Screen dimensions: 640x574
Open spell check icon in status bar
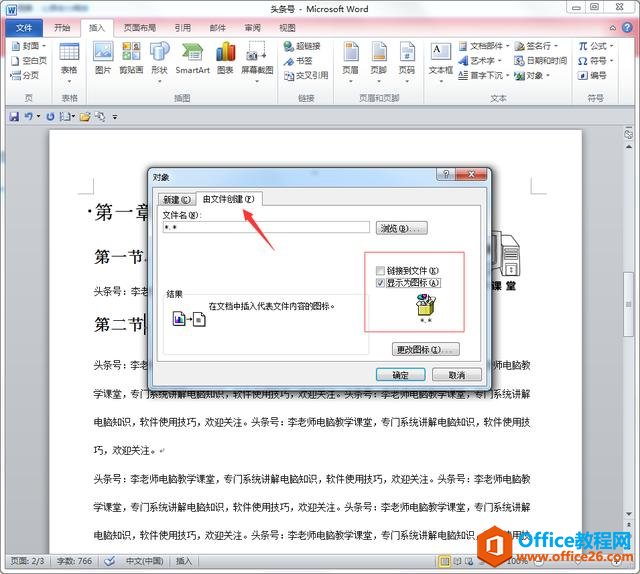tap(109, 561)
